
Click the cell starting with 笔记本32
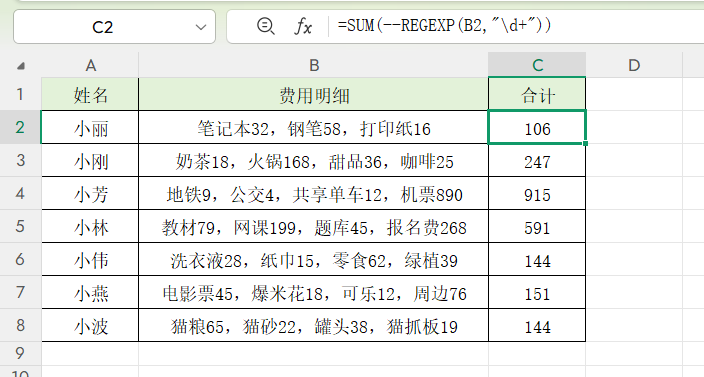coord(313,127)
